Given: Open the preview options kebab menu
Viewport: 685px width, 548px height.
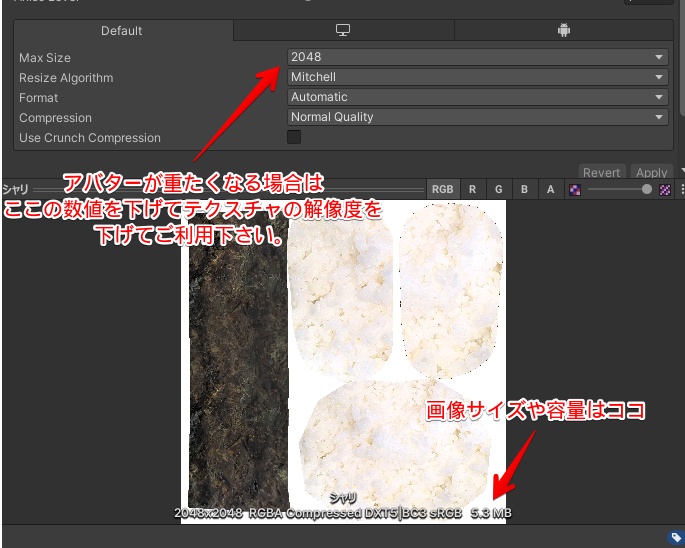Looking at the screenshot, I should click(682, 189).
